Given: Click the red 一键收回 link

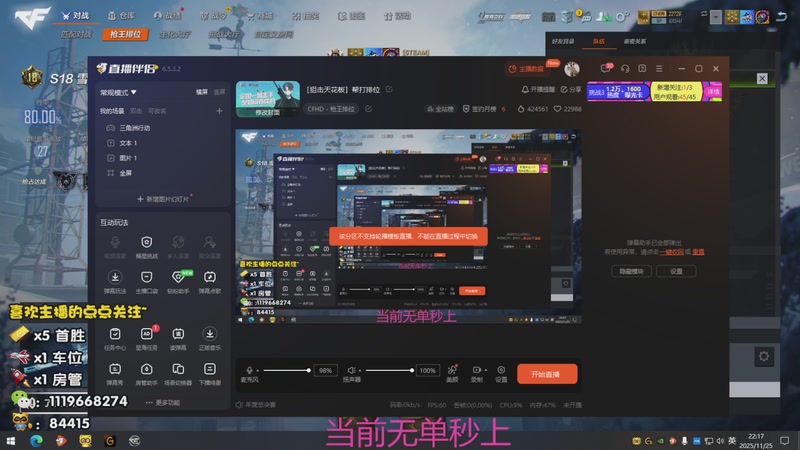Looking at the screenshot, I should point(671,252).
